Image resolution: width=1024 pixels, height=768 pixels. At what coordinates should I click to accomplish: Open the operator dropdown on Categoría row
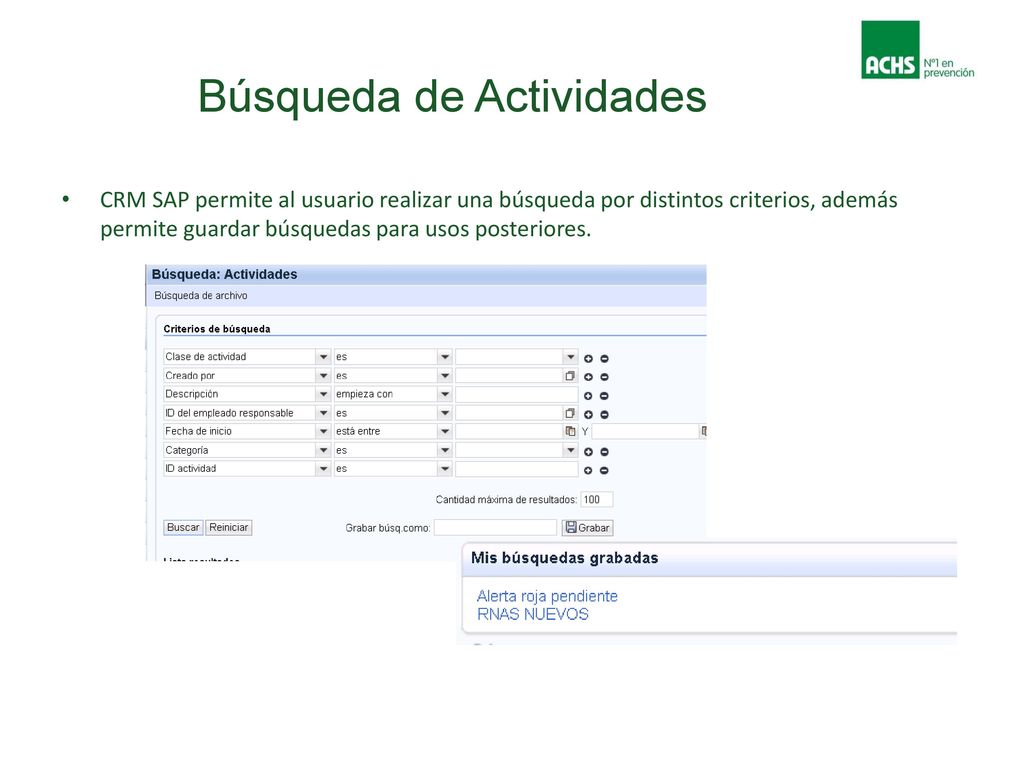(445, 450)
